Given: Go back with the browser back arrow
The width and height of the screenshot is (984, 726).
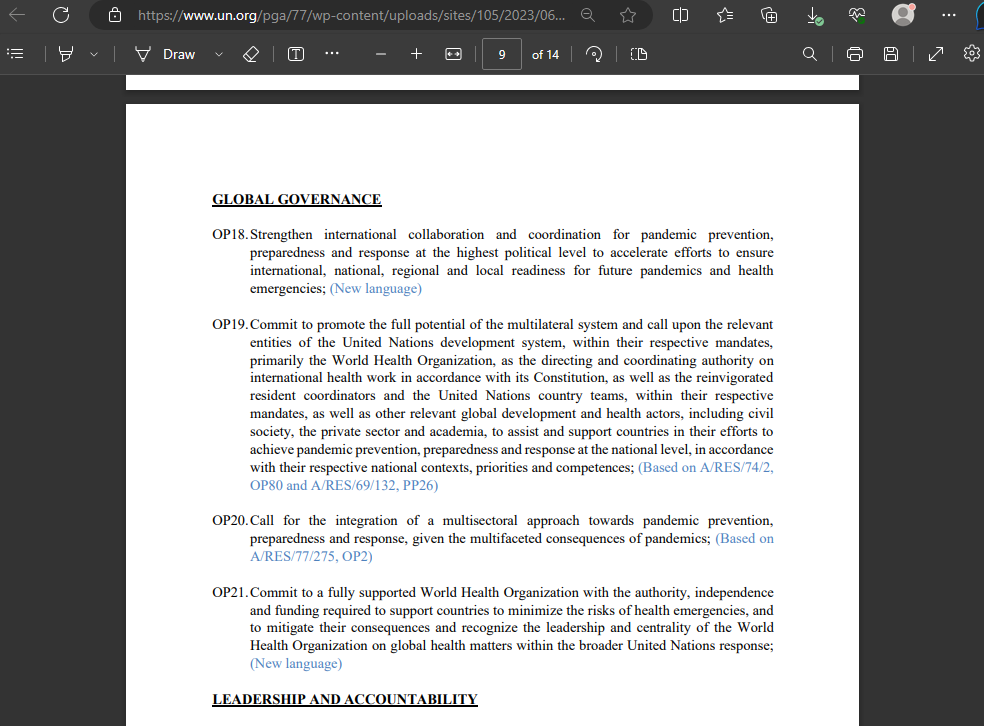Looking at the screenshot, I should pyautogui.click(x=17, y=14).
